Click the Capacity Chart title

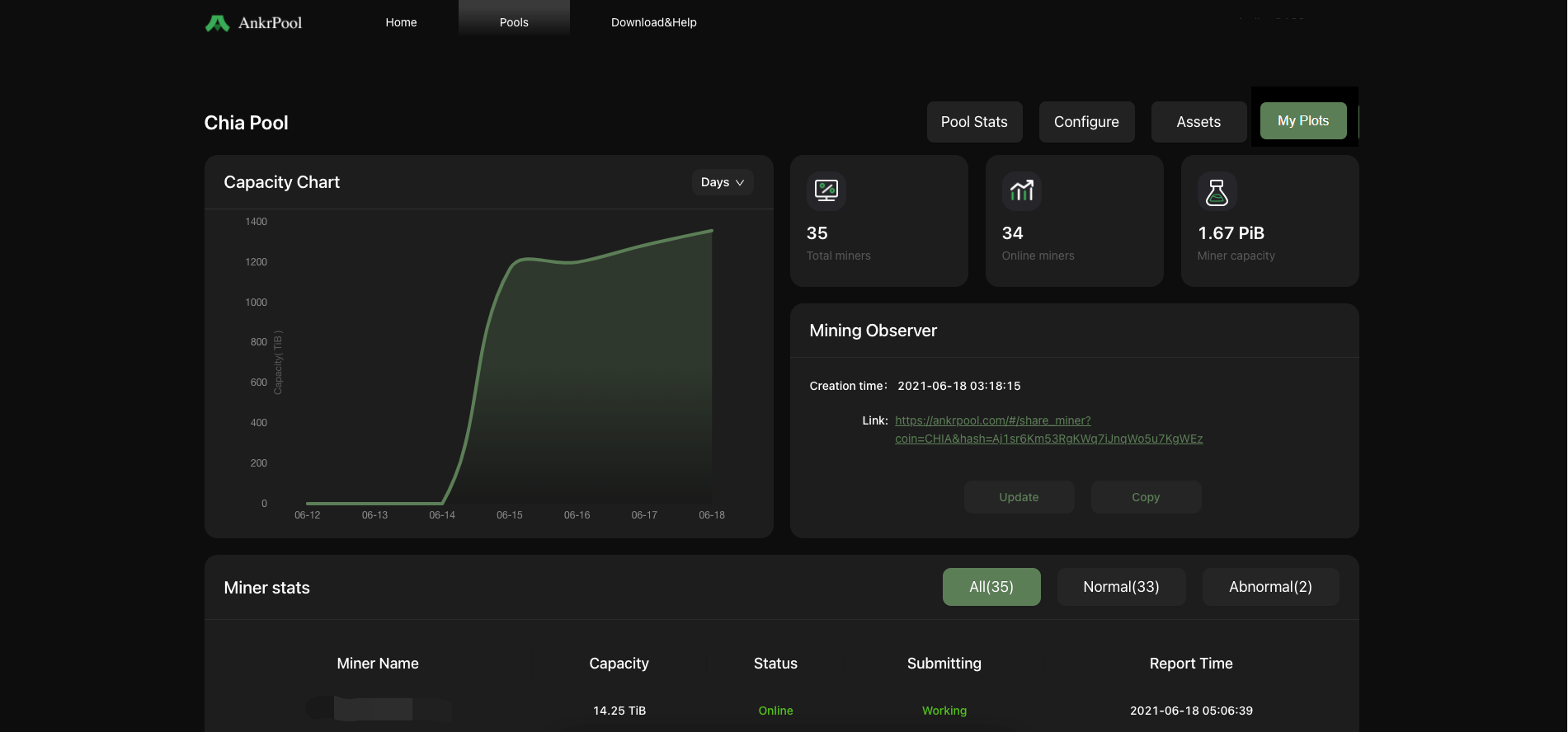pyautogui.click(x=281, y=182)
